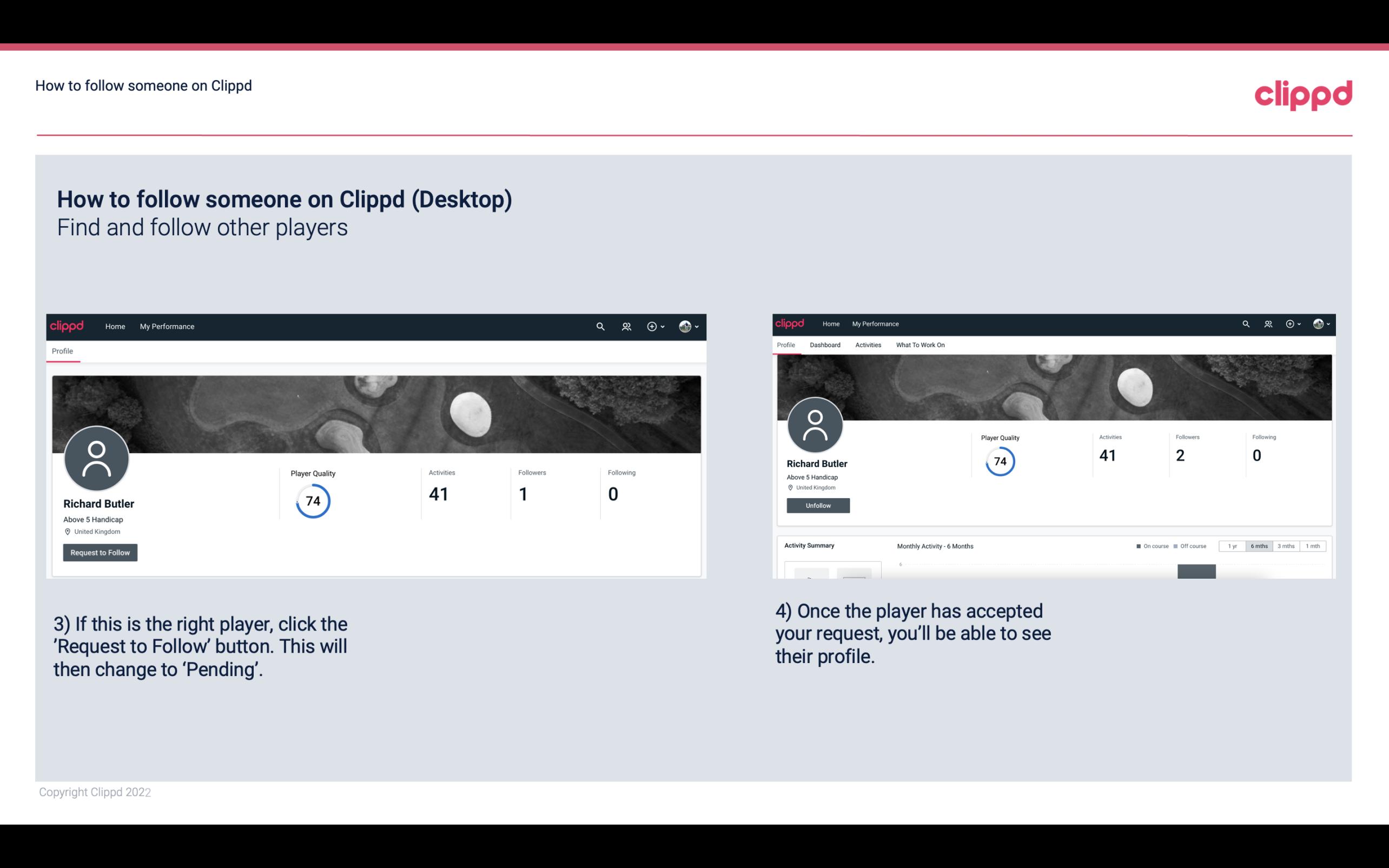
Task: Click the search icon in the navbar
Action: click(598, 326)
